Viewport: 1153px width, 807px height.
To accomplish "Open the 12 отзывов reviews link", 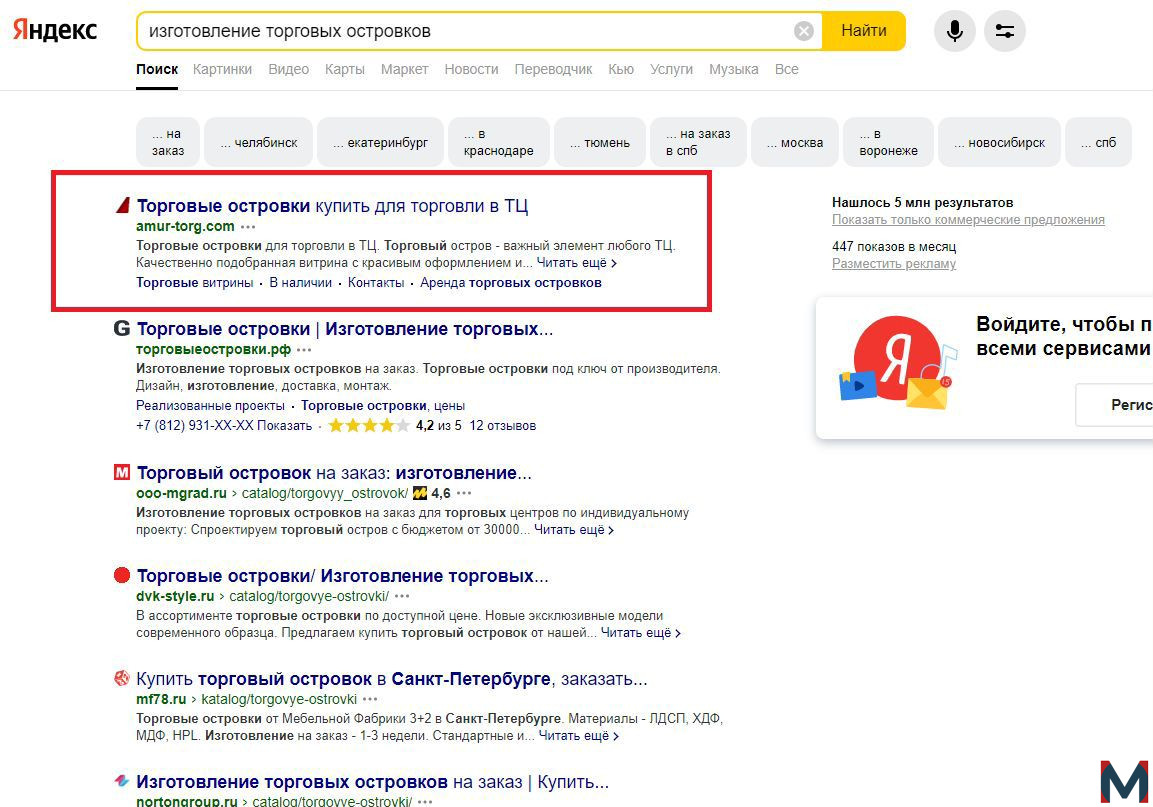I will click(x=503, y=425).
